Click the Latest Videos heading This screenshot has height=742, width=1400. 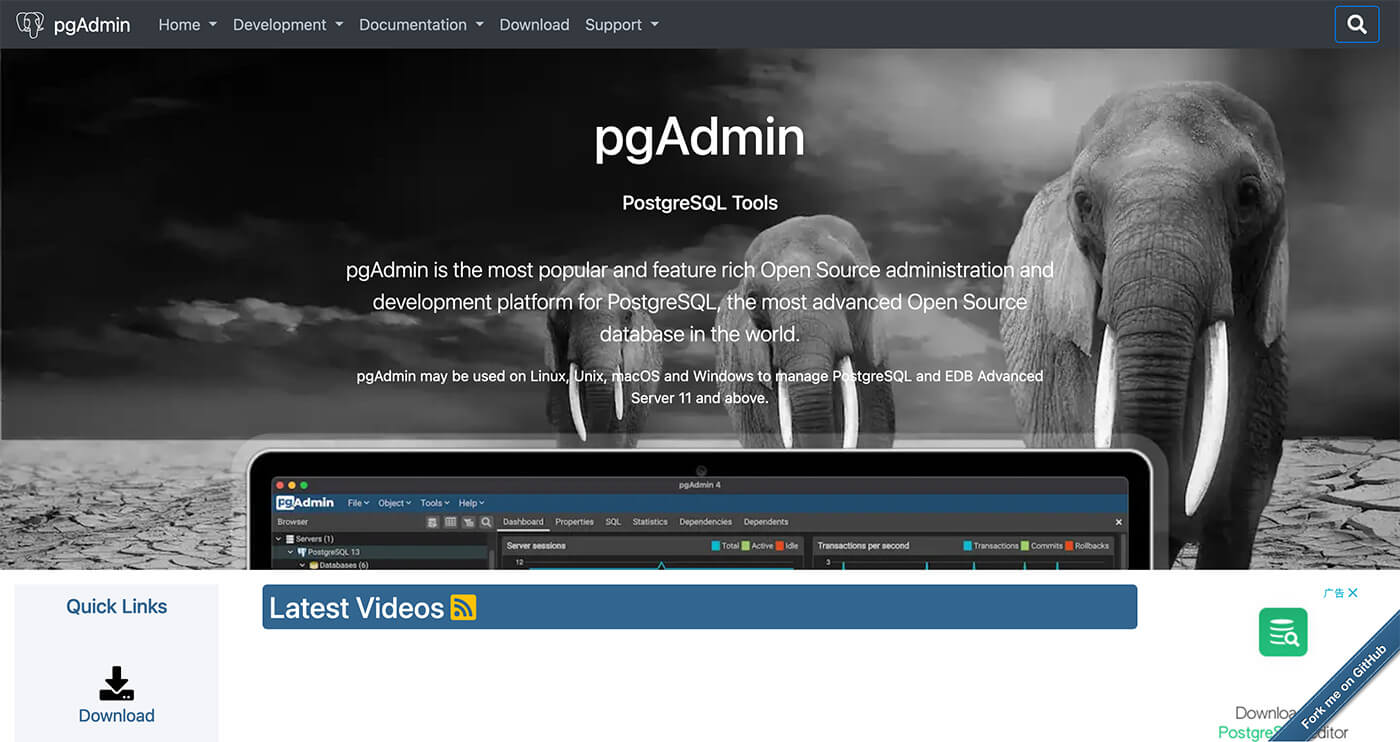tap(356, 608)
